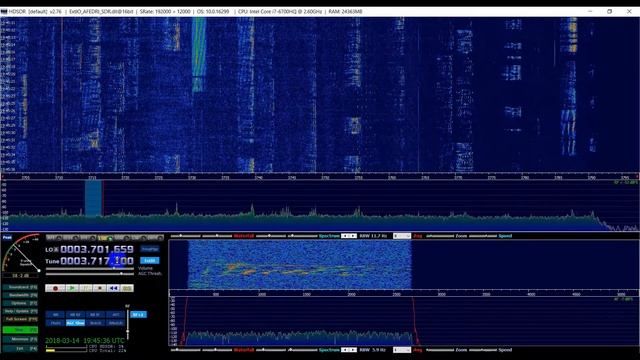Click the audio waterfall display

click(300, 264)
